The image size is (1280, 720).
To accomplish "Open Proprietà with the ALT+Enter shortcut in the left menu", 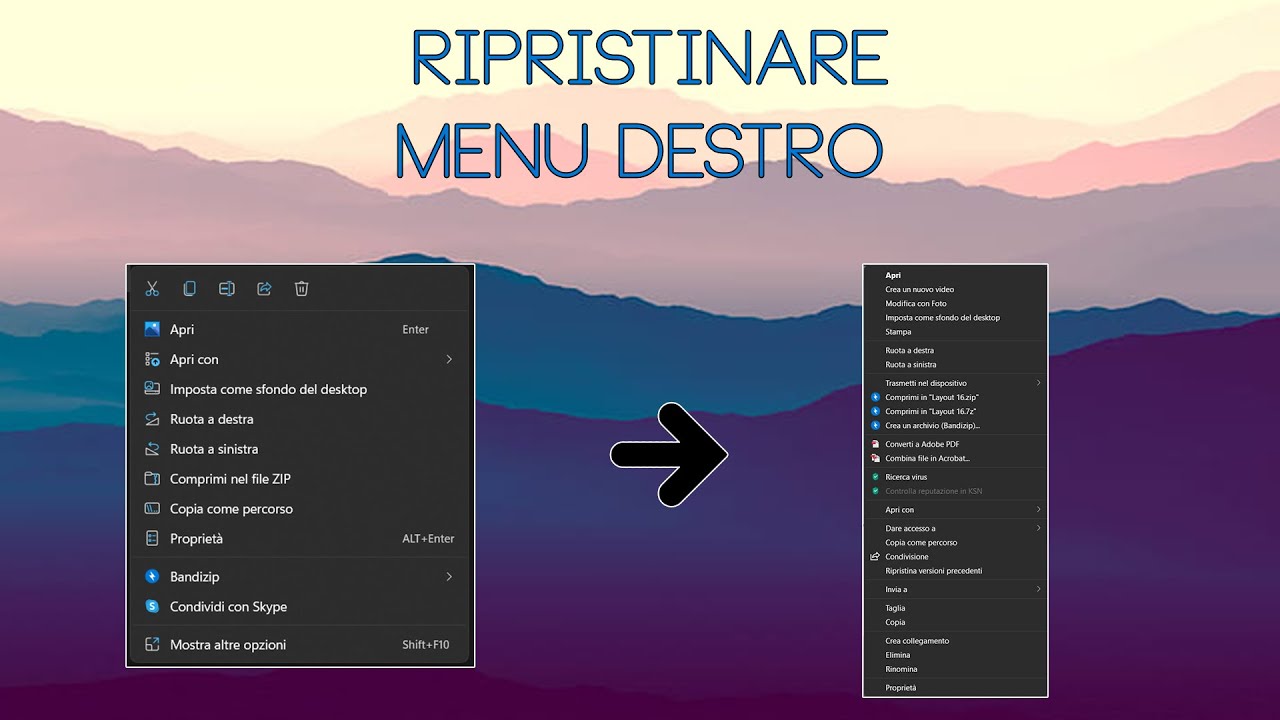I will [x=300, y=539].
